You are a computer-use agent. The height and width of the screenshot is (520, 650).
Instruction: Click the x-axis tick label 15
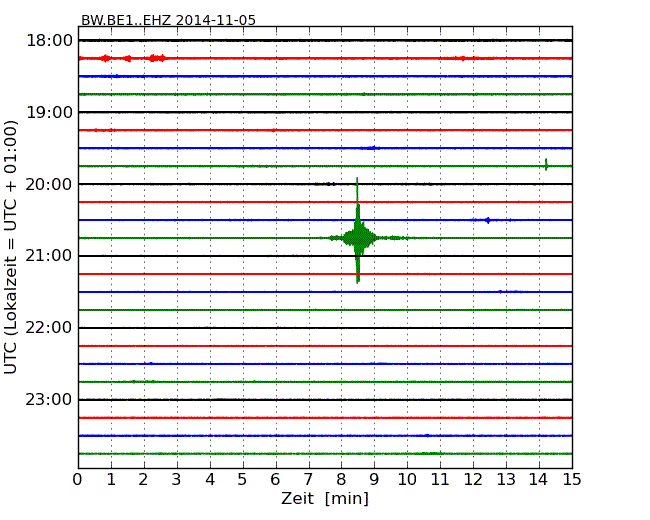(572, 479)
